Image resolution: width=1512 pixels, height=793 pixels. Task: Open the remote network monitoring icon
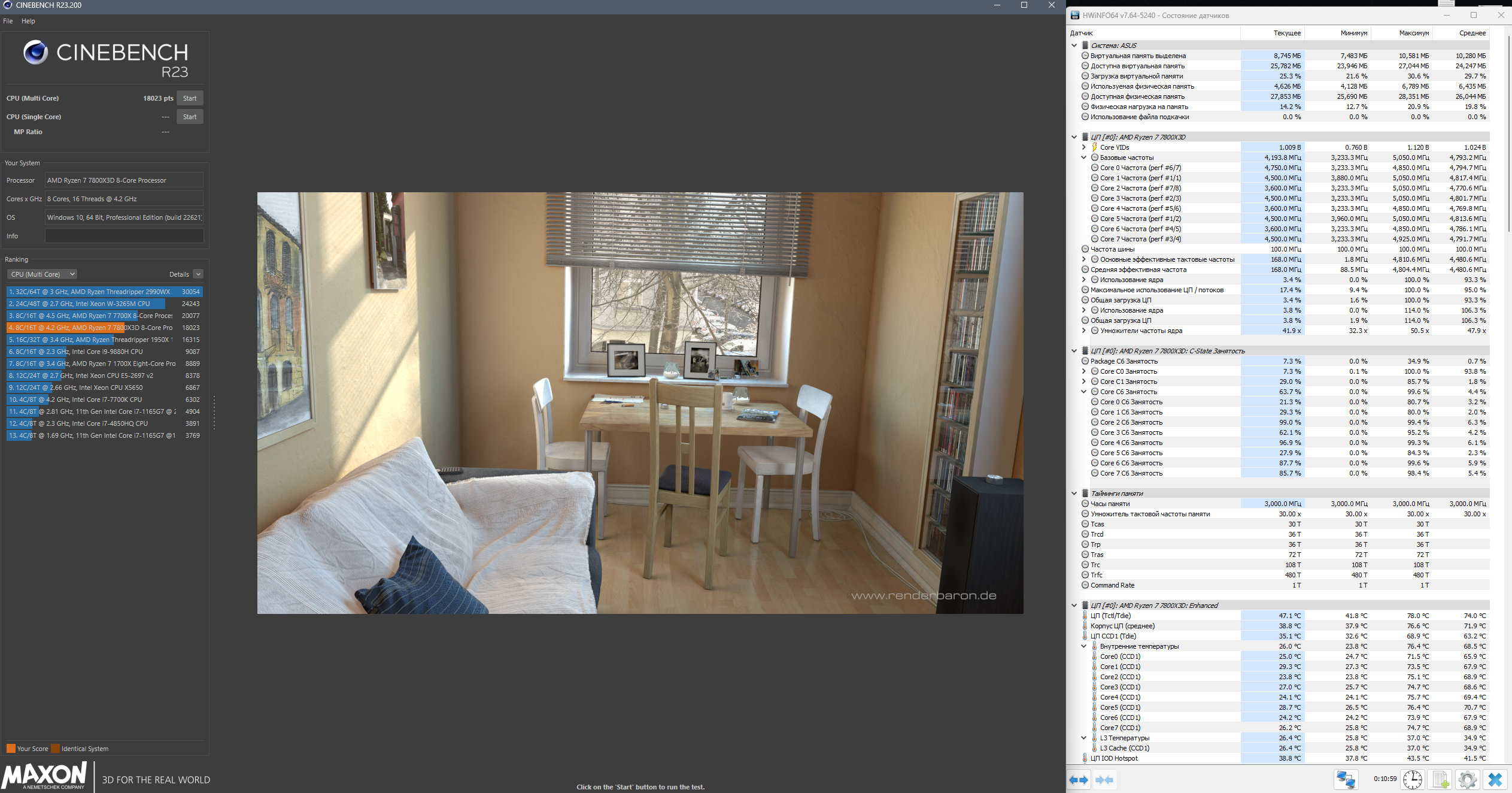tap(1346, 779)
